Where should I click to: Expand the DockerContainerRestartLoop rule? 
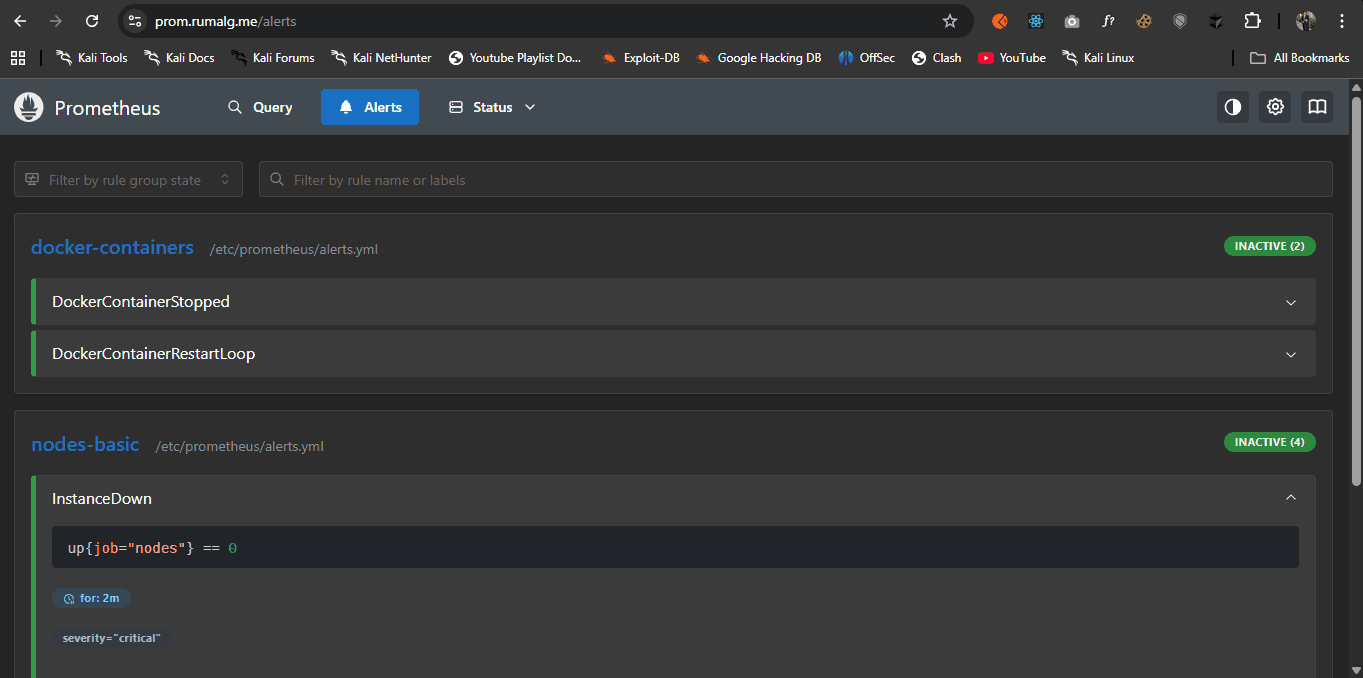tap(1290, 354)
